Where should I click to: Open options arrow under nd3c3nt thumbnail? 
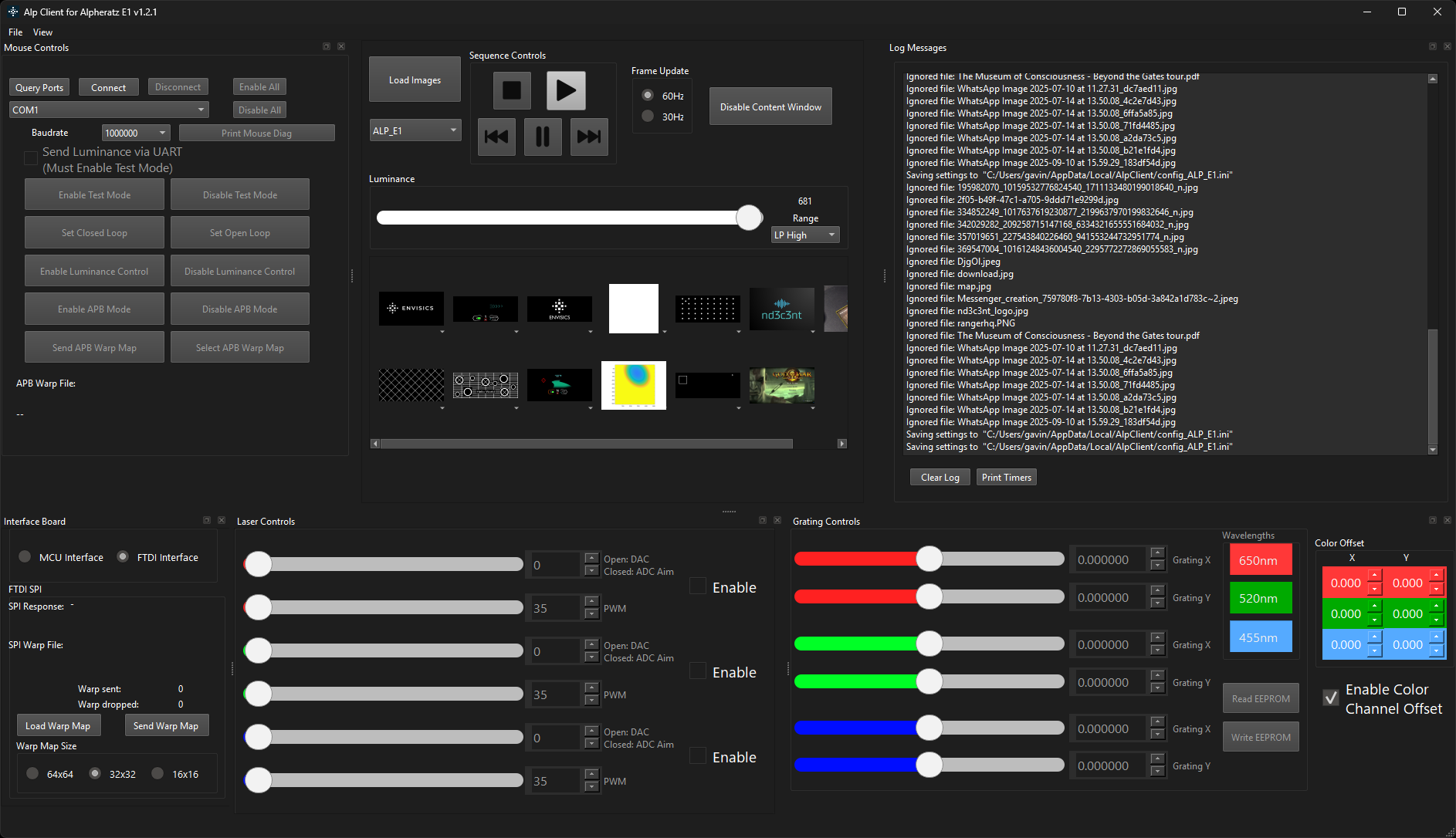813,332
